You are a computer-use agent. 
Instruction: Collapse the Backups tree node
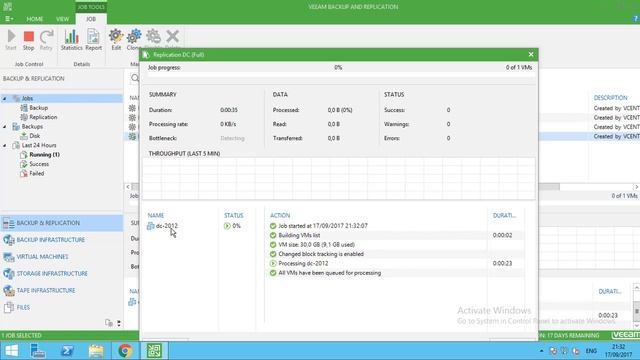click(5, 127)
